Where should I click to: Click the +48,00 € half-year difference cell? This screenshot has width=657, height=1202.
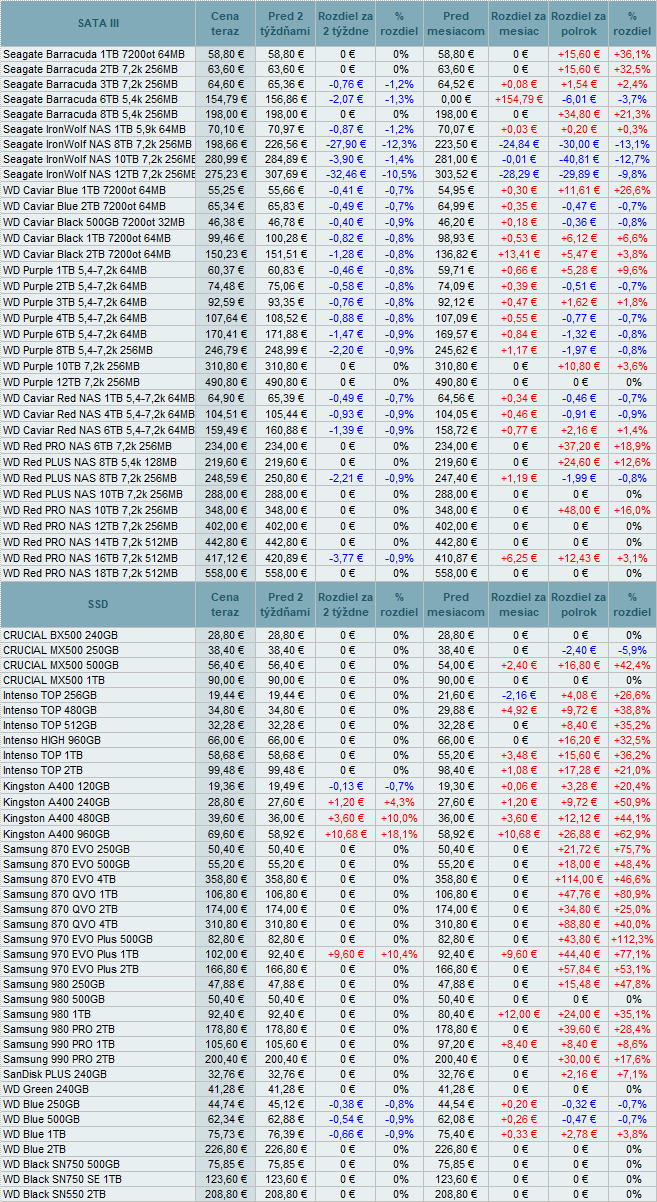(x=577, y=510)
